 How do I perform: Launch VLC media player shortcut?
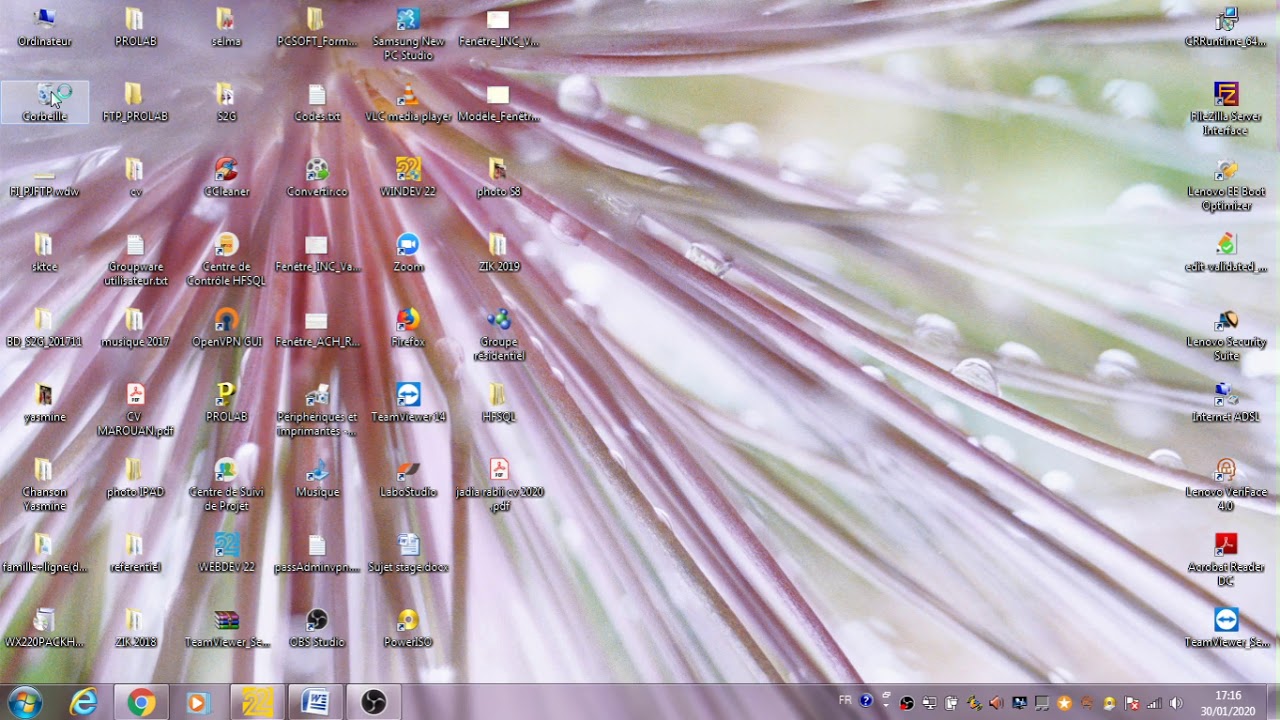click(408, 102)
